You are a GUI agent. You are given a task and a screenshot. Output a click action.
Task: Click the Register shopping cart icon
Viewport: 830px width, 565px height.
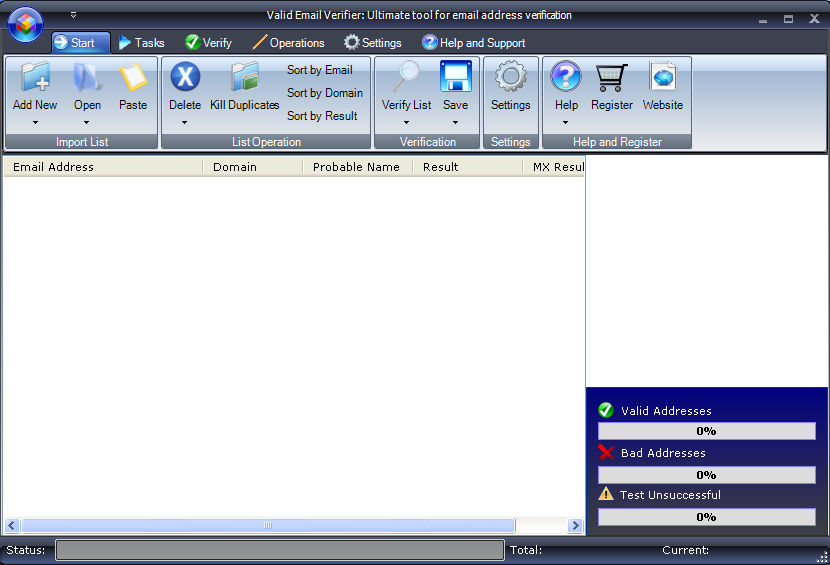click(x=611, y=77)
